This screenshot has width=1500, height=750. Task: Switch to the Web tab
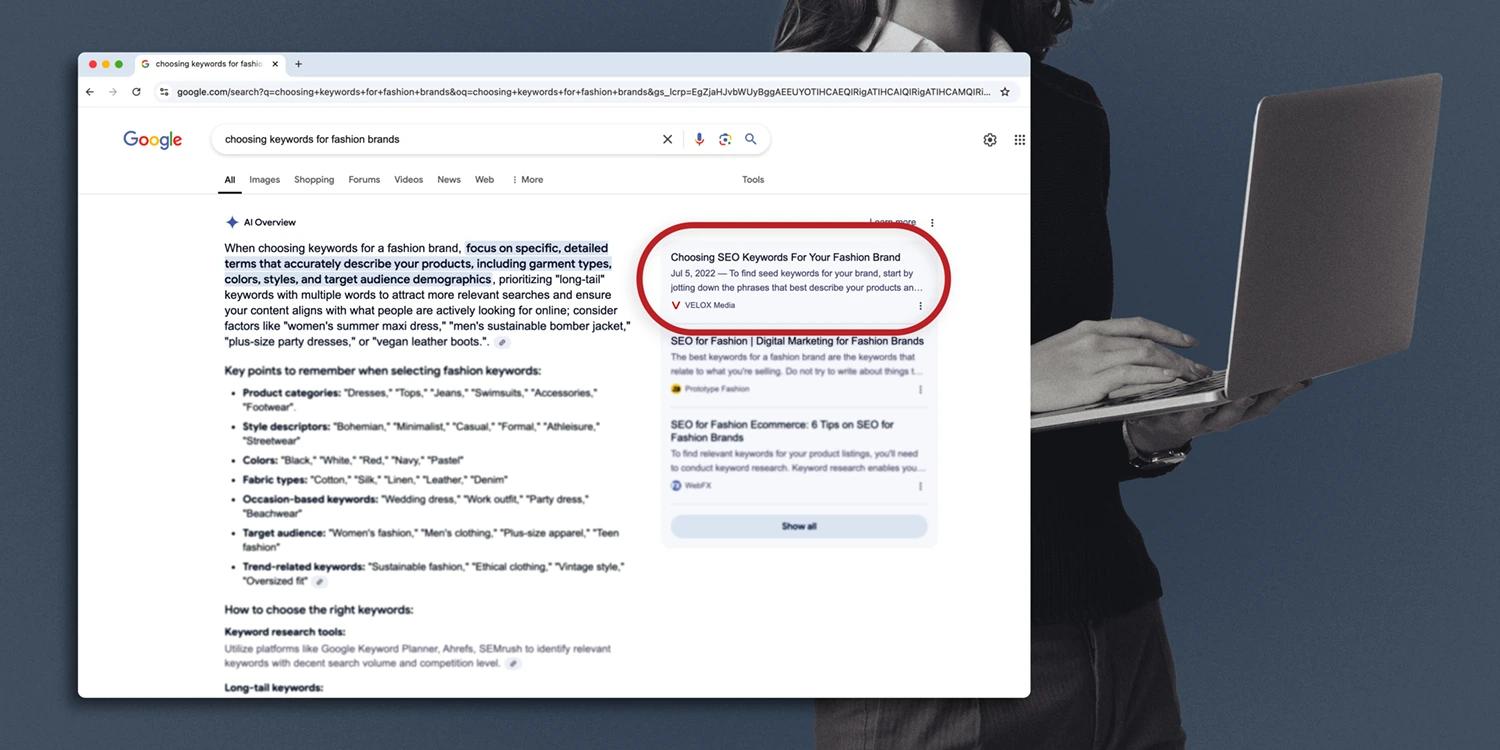click(x=484, y=180)
